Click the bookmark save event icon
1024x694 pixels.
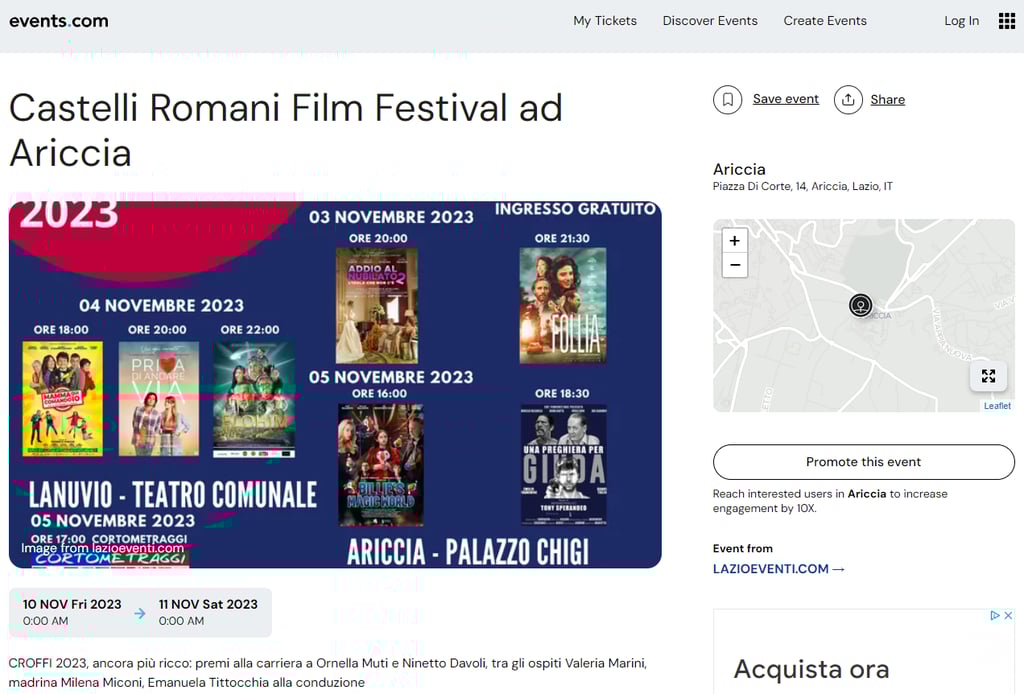coord(728,100)
